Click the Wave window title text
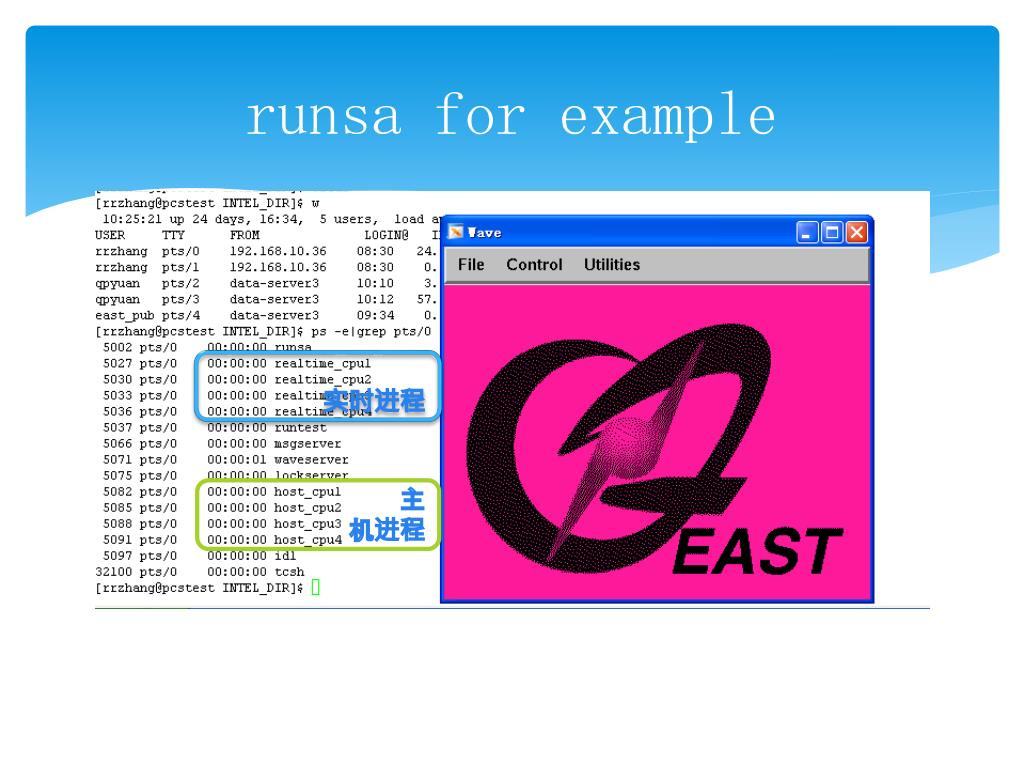 pos(485,232)
